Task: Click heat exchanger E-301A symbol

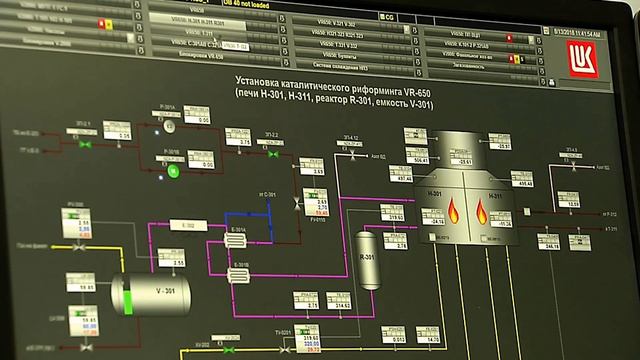Action: coord(235,240)
